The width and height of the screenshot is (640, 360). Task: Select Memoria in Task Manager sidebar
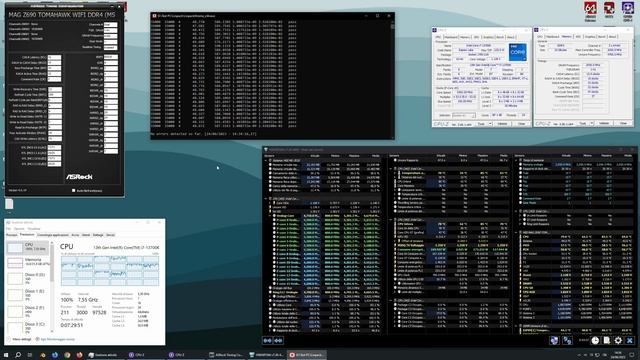click(28, 262)
